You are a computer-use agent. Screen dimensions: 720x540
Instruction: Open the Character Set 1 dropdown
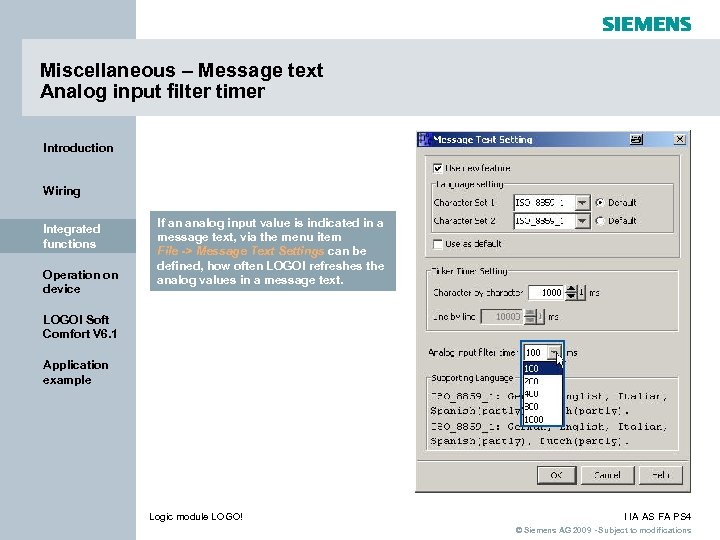tap(582, 202)
